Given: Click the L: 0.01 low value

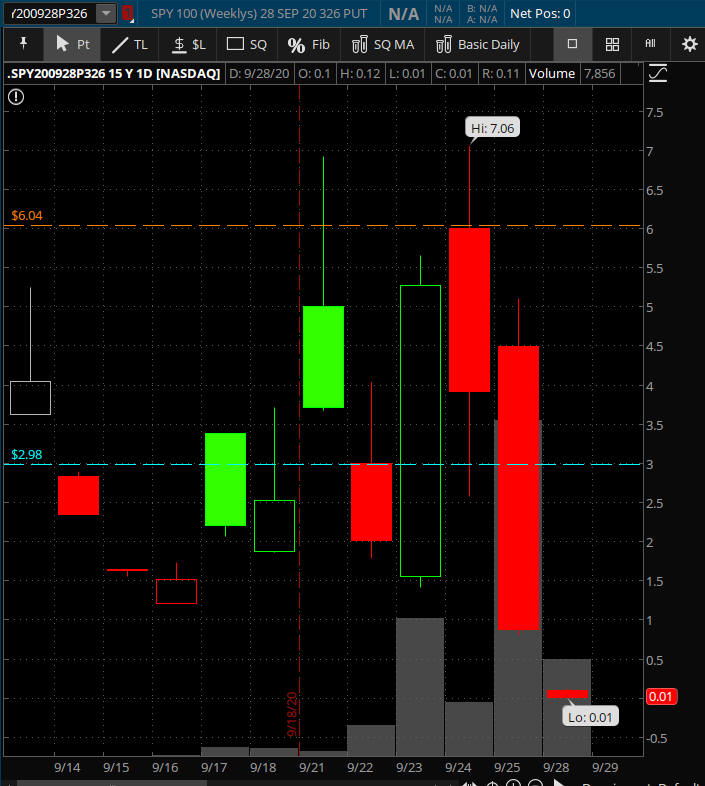Looking at the screenshot, I should 407,74.
